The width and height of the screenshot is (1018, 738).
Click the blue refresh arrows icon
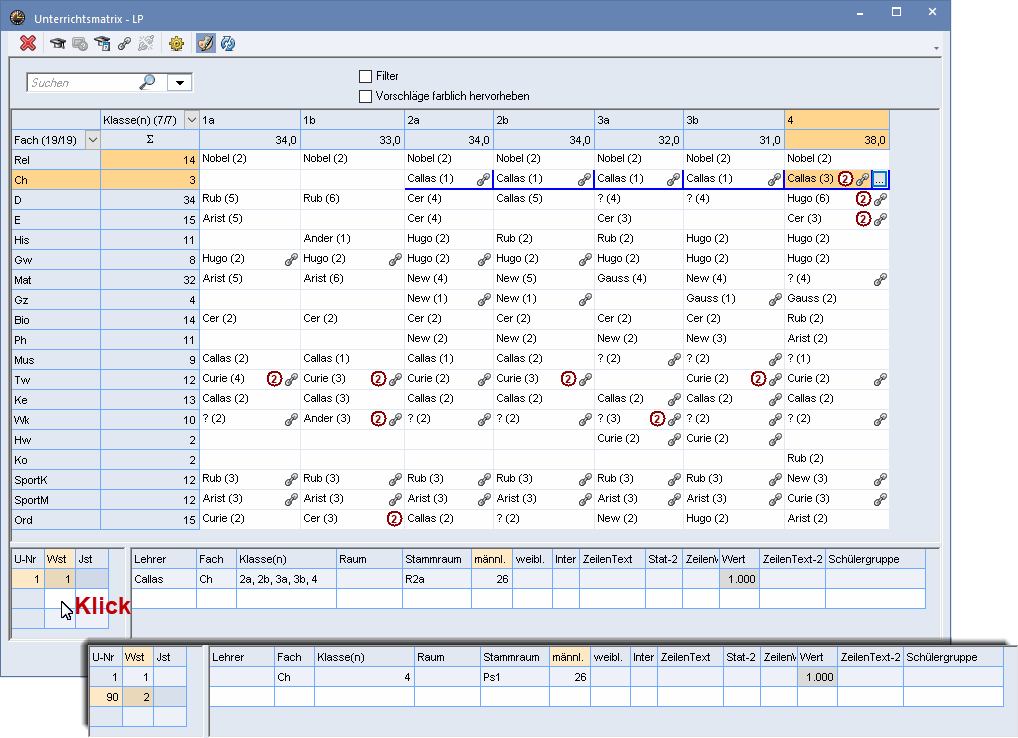[x=228, y=43]
